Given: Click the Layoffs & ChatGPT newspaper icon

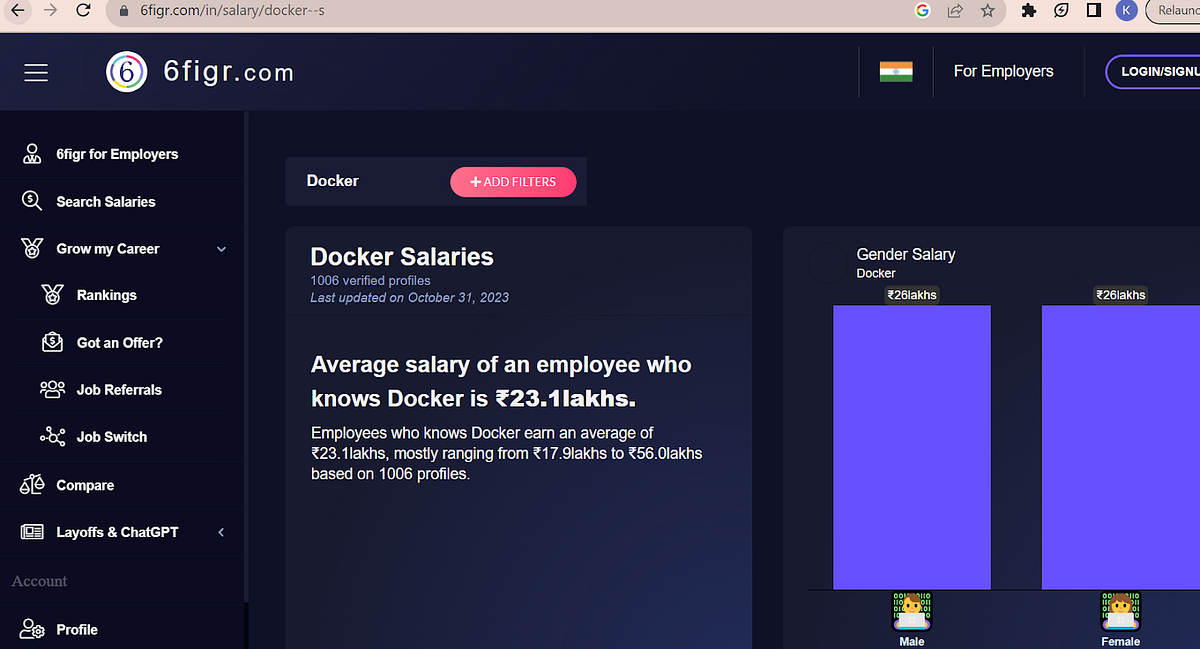Looking at the screenshot, I should (x=32, y=532).
